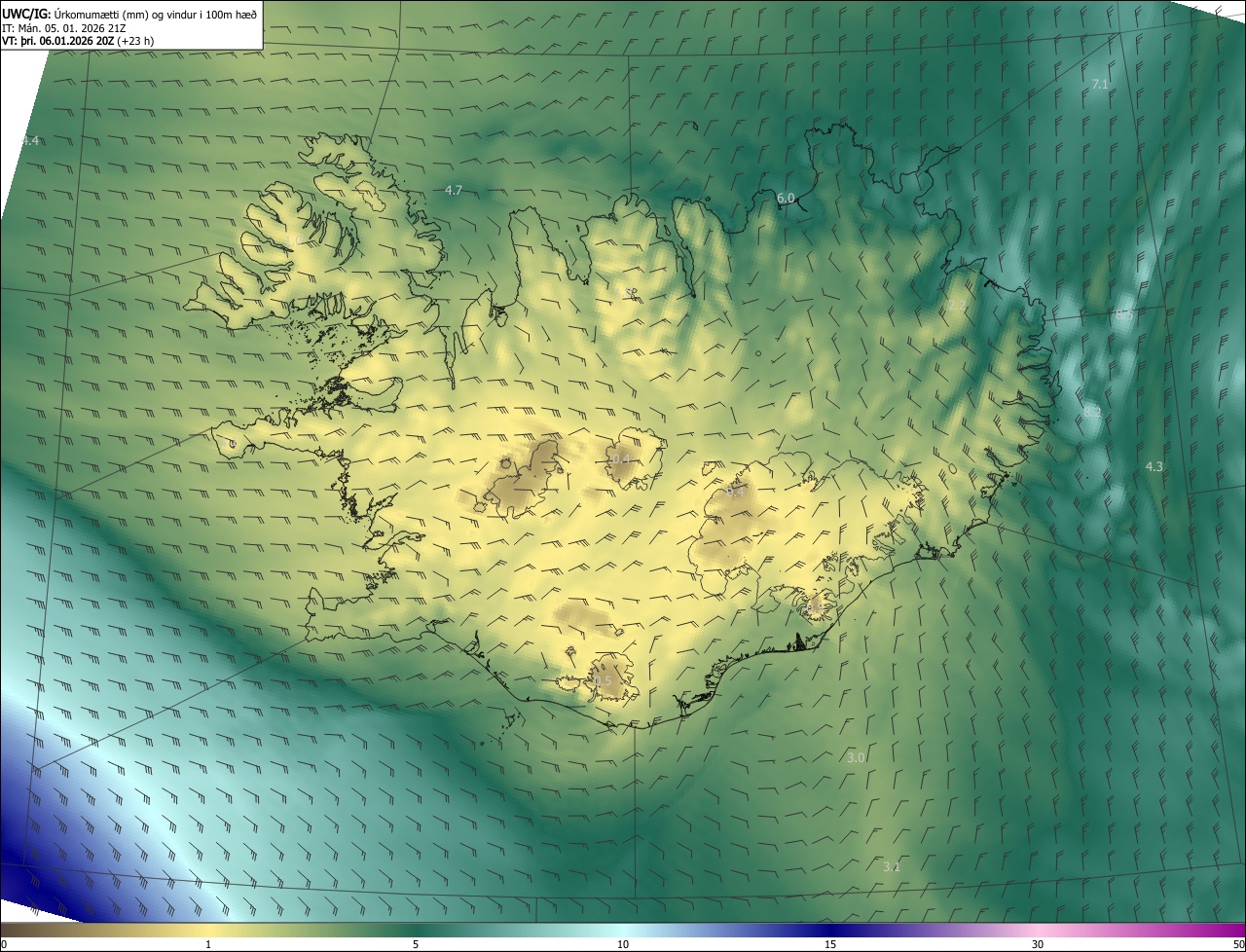Click the color scale tick label "30"

pyautogui.click(x=1038, y=944)
